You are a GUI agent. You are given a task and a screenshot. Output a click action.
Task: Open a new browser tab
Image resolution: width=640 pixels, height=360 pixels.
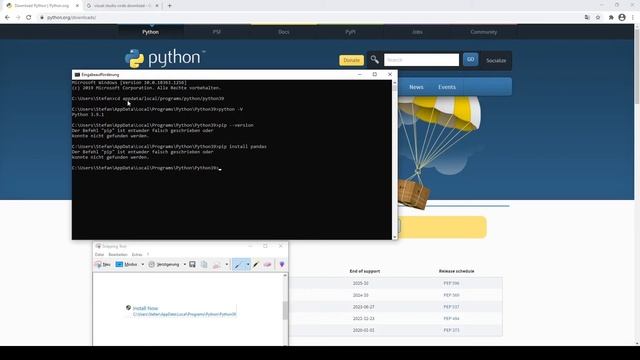coord(170,6)
